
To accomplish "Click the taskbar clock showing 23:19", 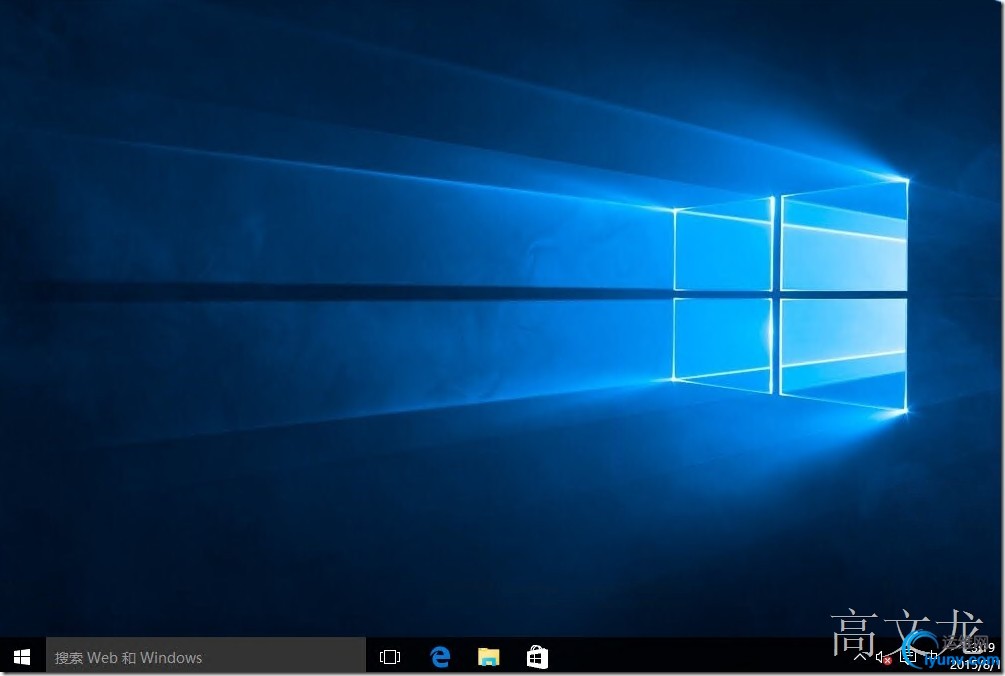I will [979, 649].
